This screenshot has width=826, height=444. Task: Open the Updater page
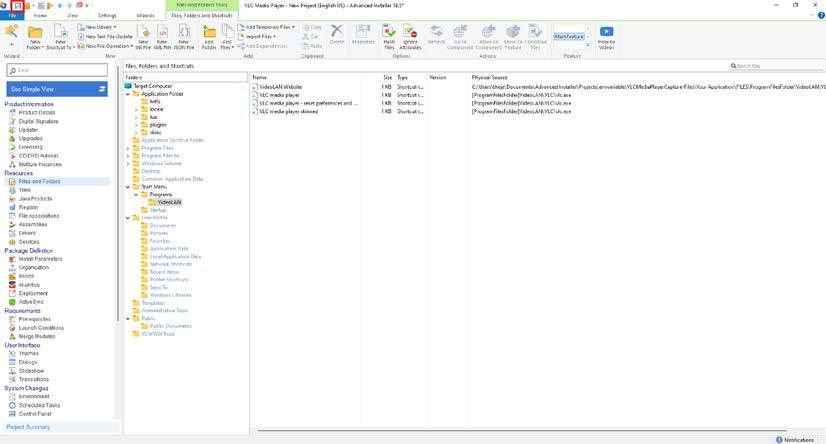[x=28, y=130]
